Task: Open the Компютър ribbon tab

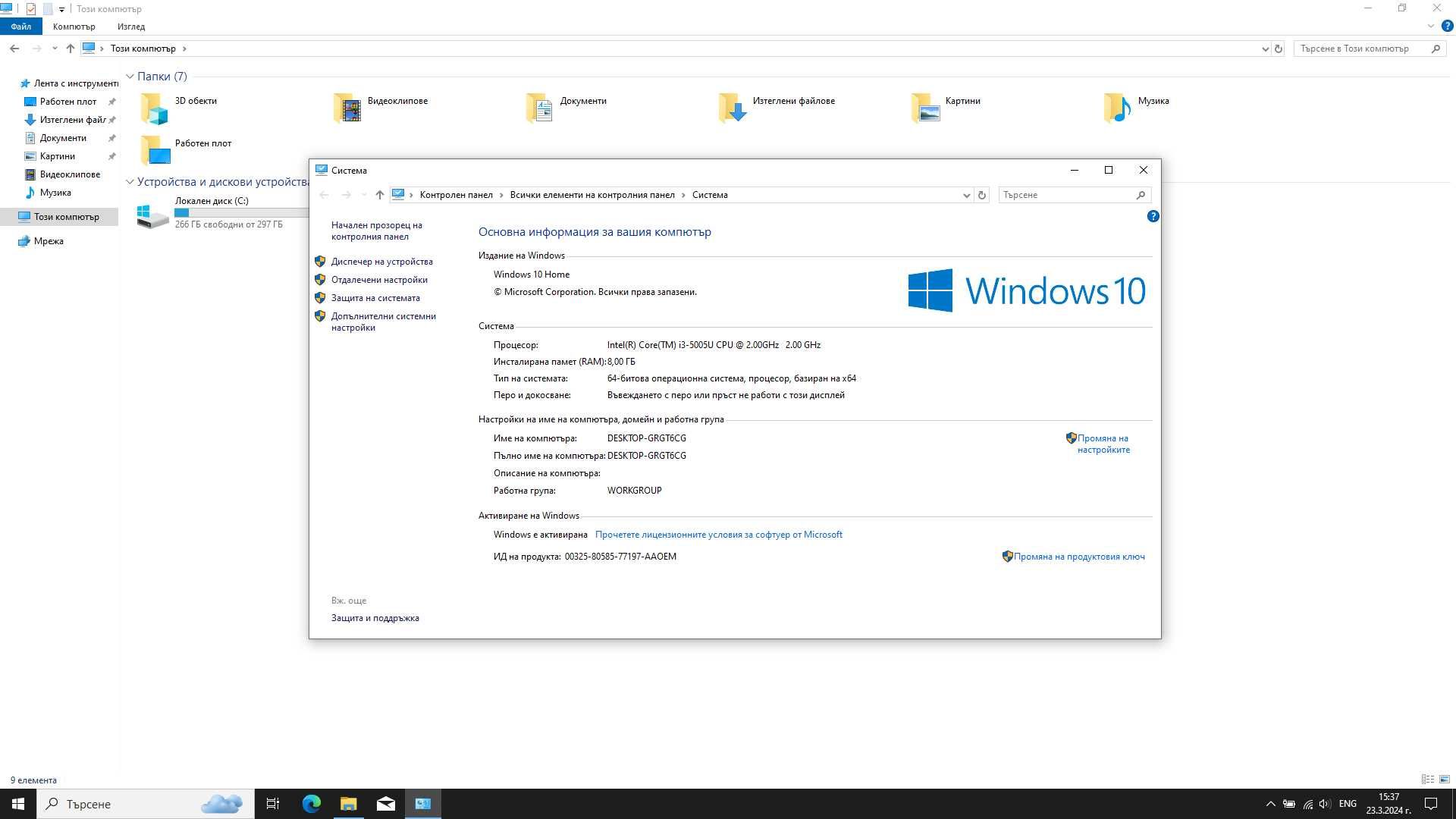Action: pyautogui.click(x=74, y=26)
